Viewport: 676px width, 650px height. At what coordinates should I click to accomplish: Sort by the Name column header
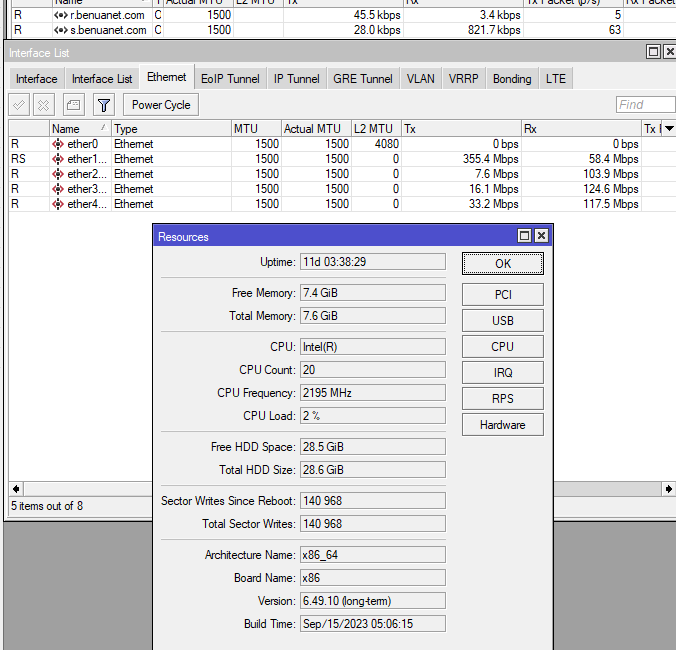[79, 129]
